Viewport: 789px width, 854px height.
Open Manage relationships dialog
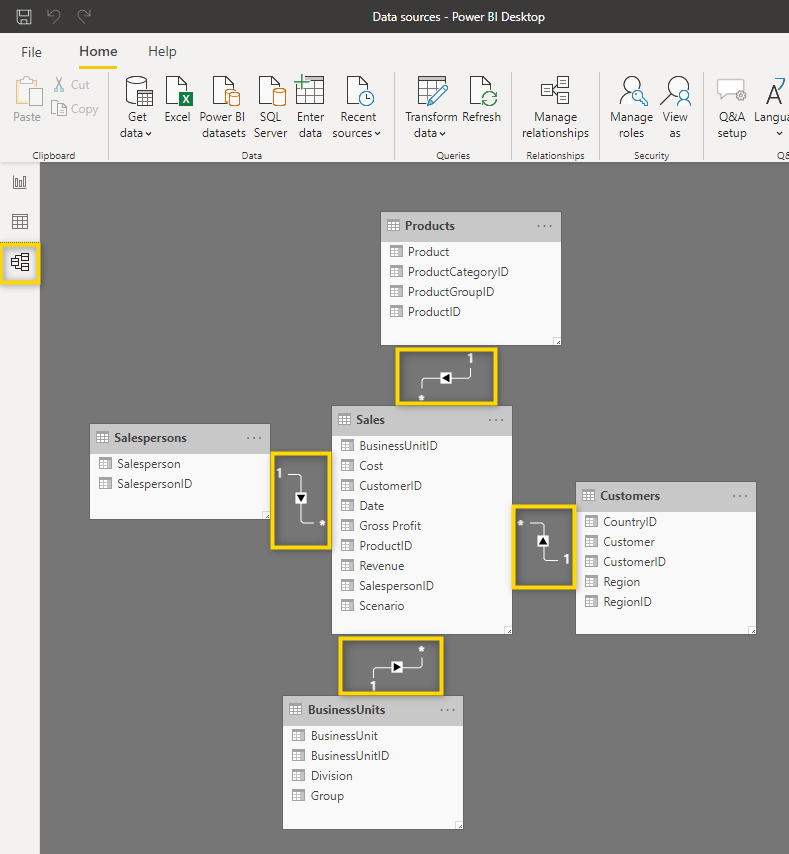pyautogui.click(x=555, y=107)
